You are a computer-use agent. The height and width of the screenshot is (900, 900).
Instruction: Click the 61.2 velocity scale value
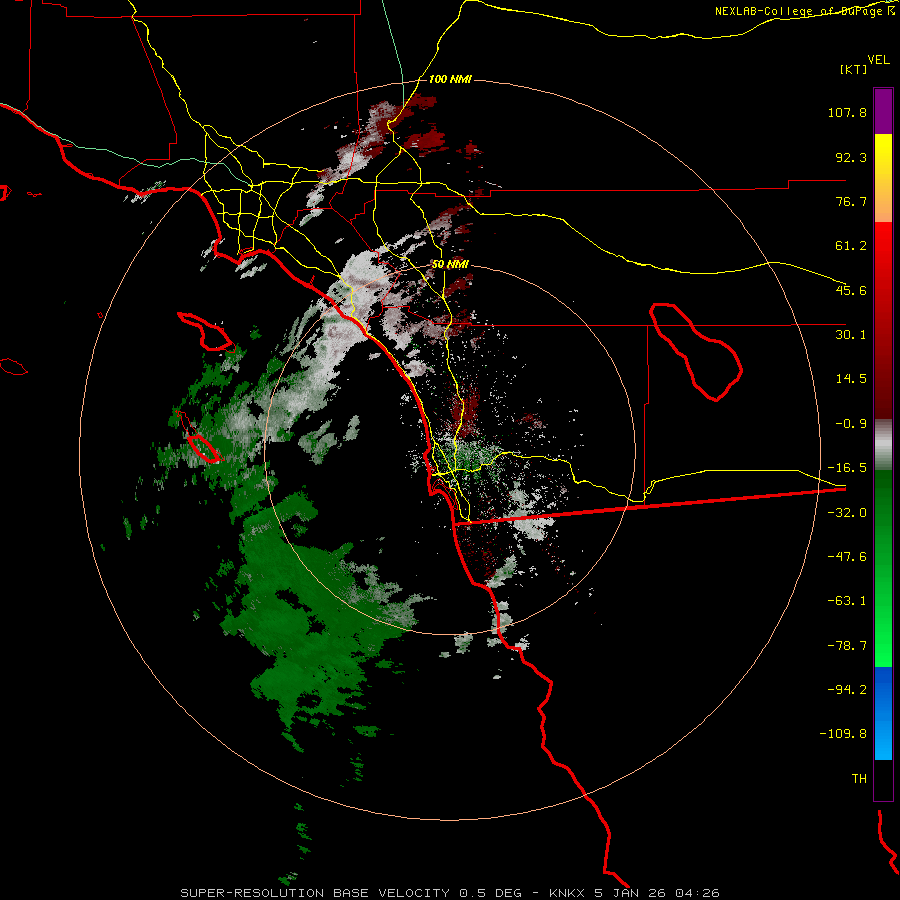click(x=851, y=246)
